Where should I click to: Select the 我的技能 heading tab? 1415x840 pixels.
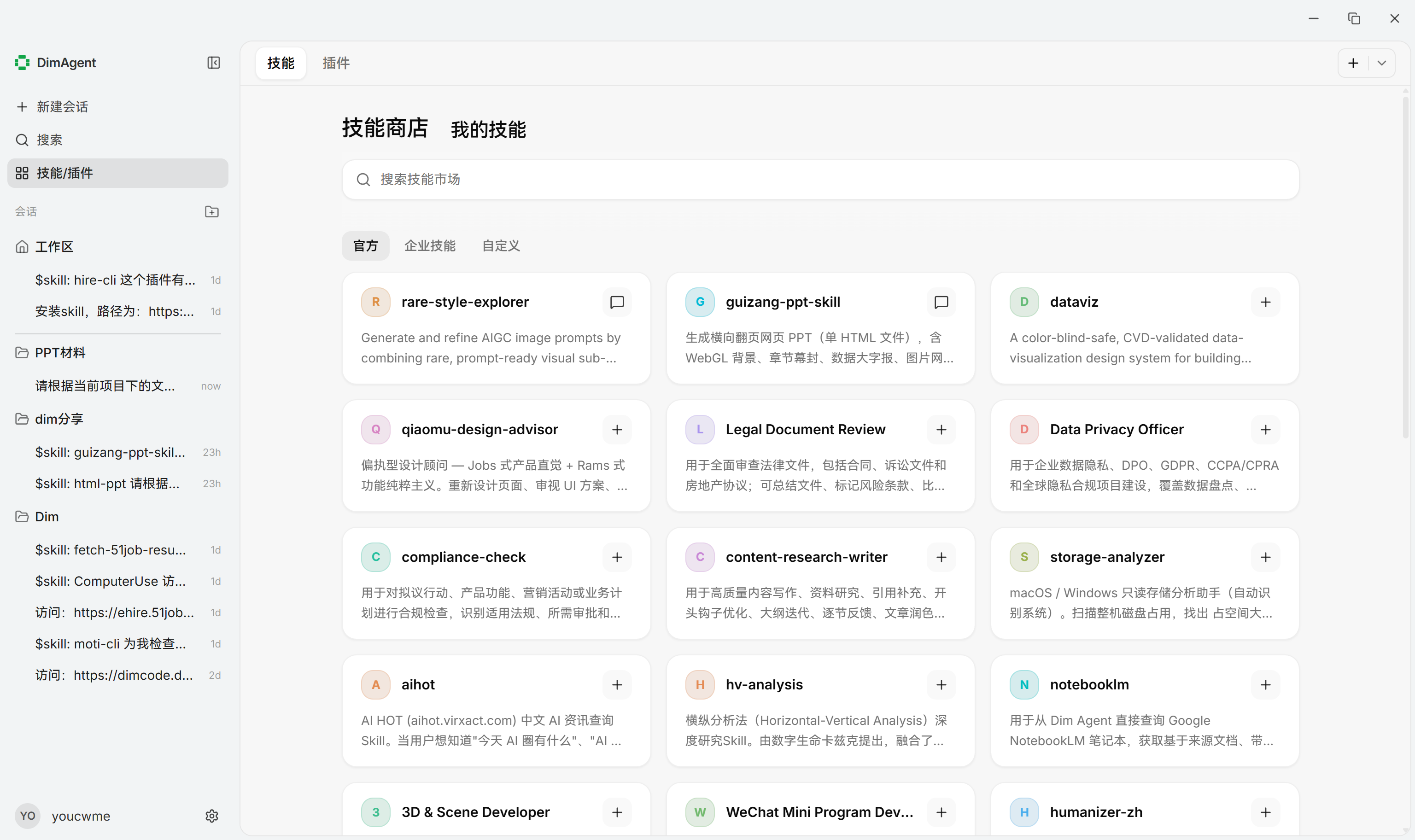pos(488,129)
